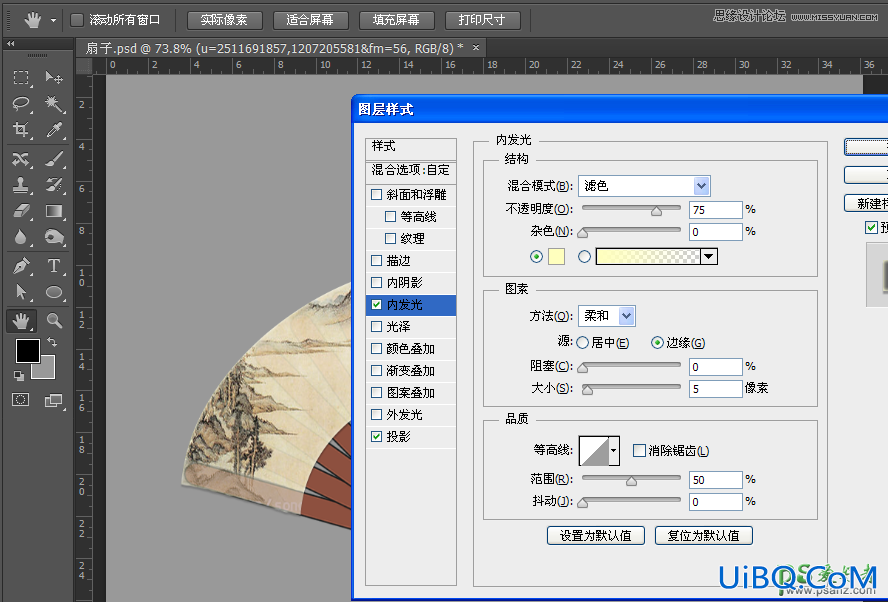Select the Brush tool

click(54, 159)
